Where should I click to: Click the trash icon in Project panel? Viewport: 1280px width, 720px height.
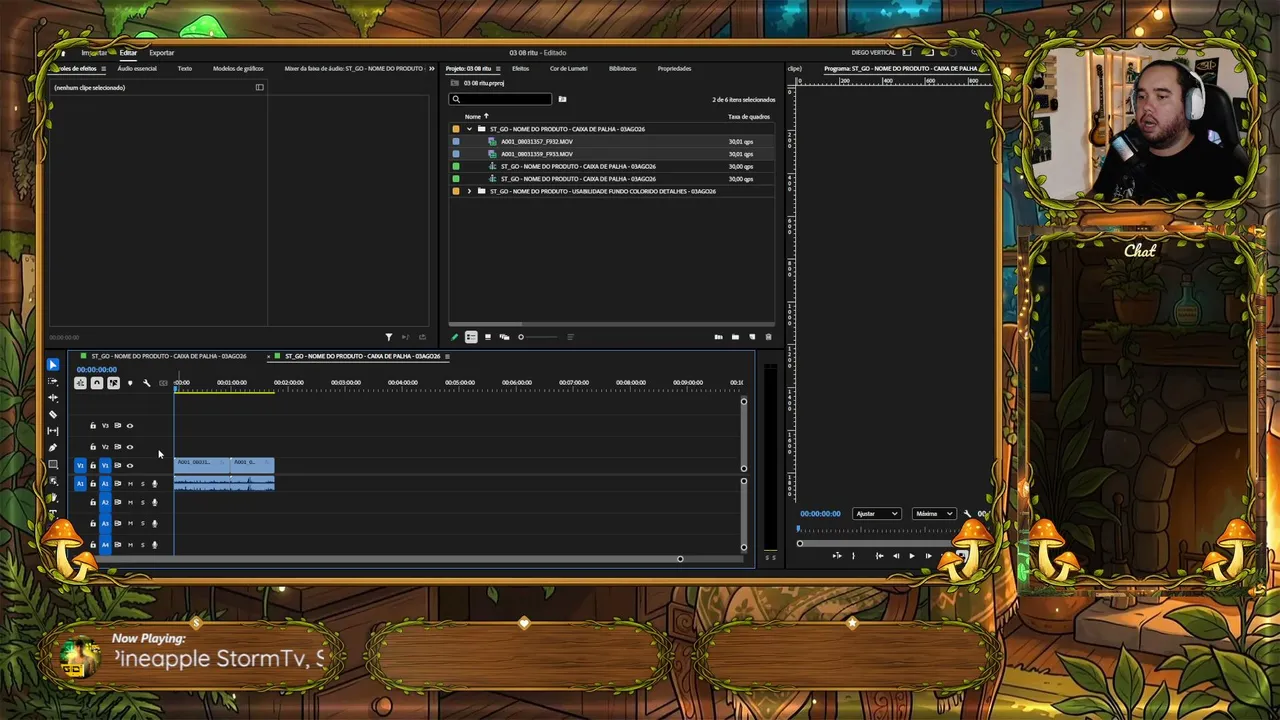768,337
